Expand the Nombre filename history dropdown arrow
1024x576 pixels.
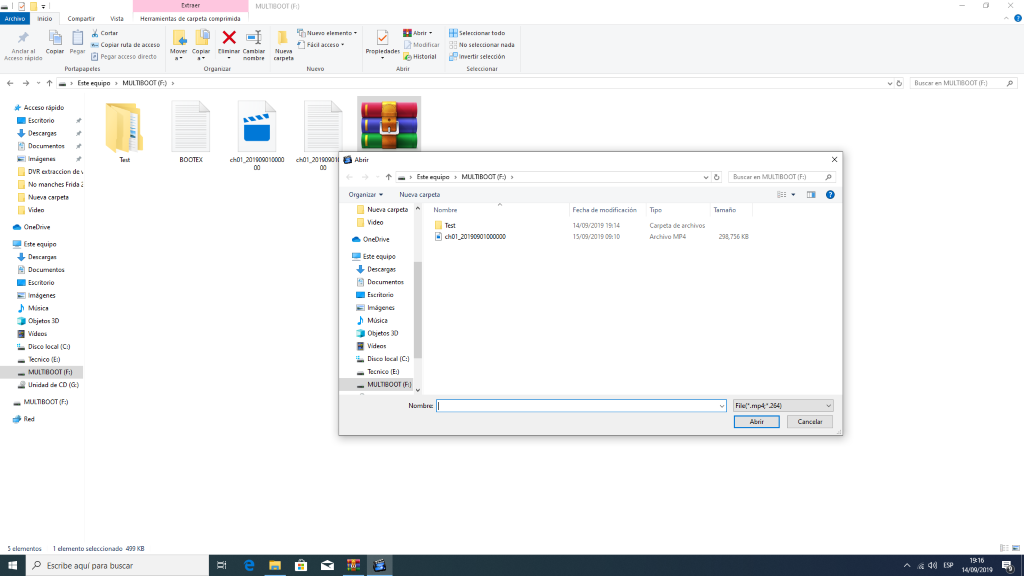tap(722, 405)
